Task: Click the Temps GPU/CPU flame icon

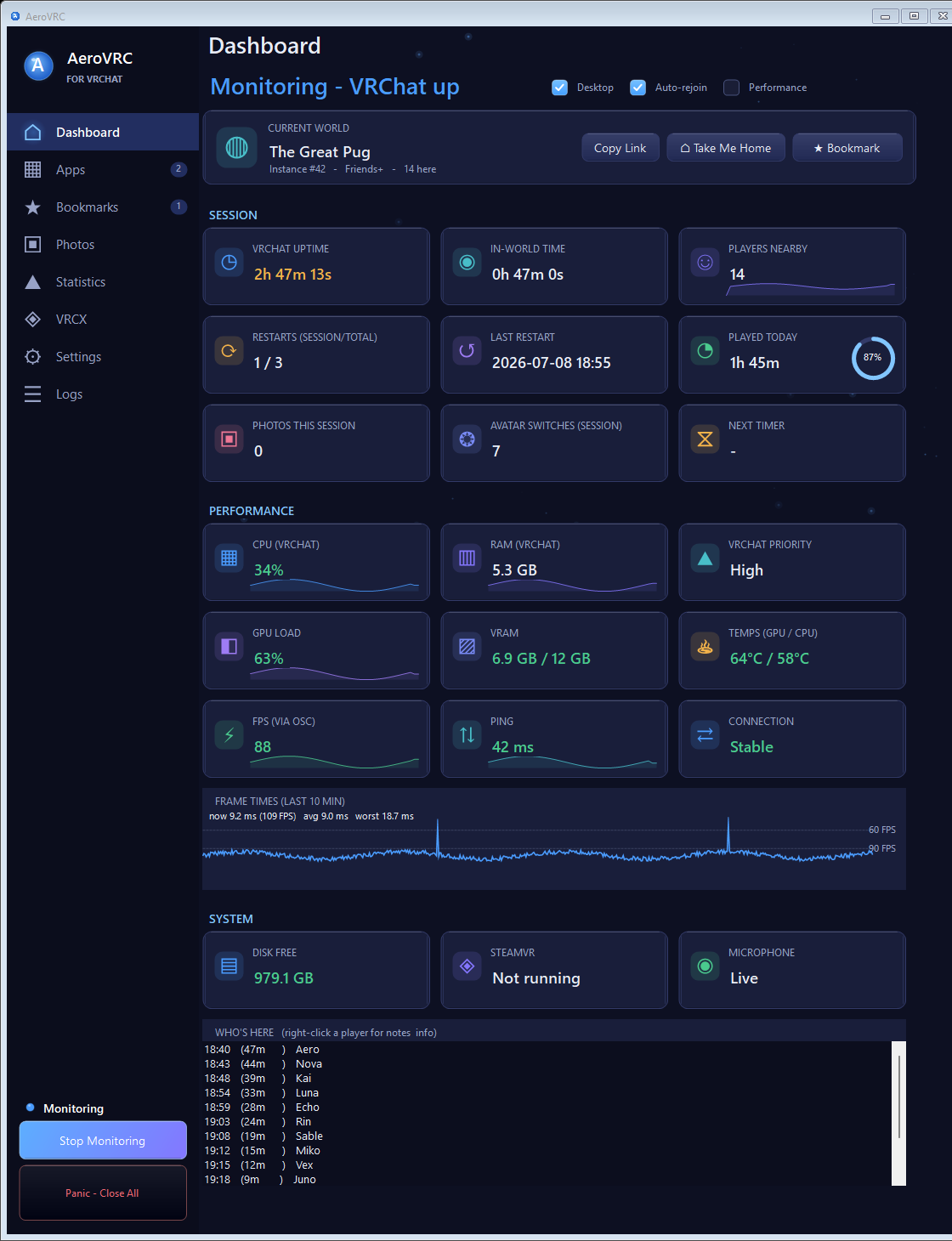Action: tap(705, 647)
